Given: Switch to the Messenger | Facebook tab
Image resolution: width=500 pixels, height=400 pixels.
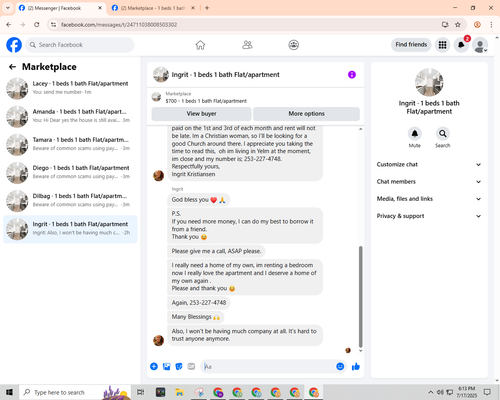Looking at the screenshot, I should (x=60, y=8).
